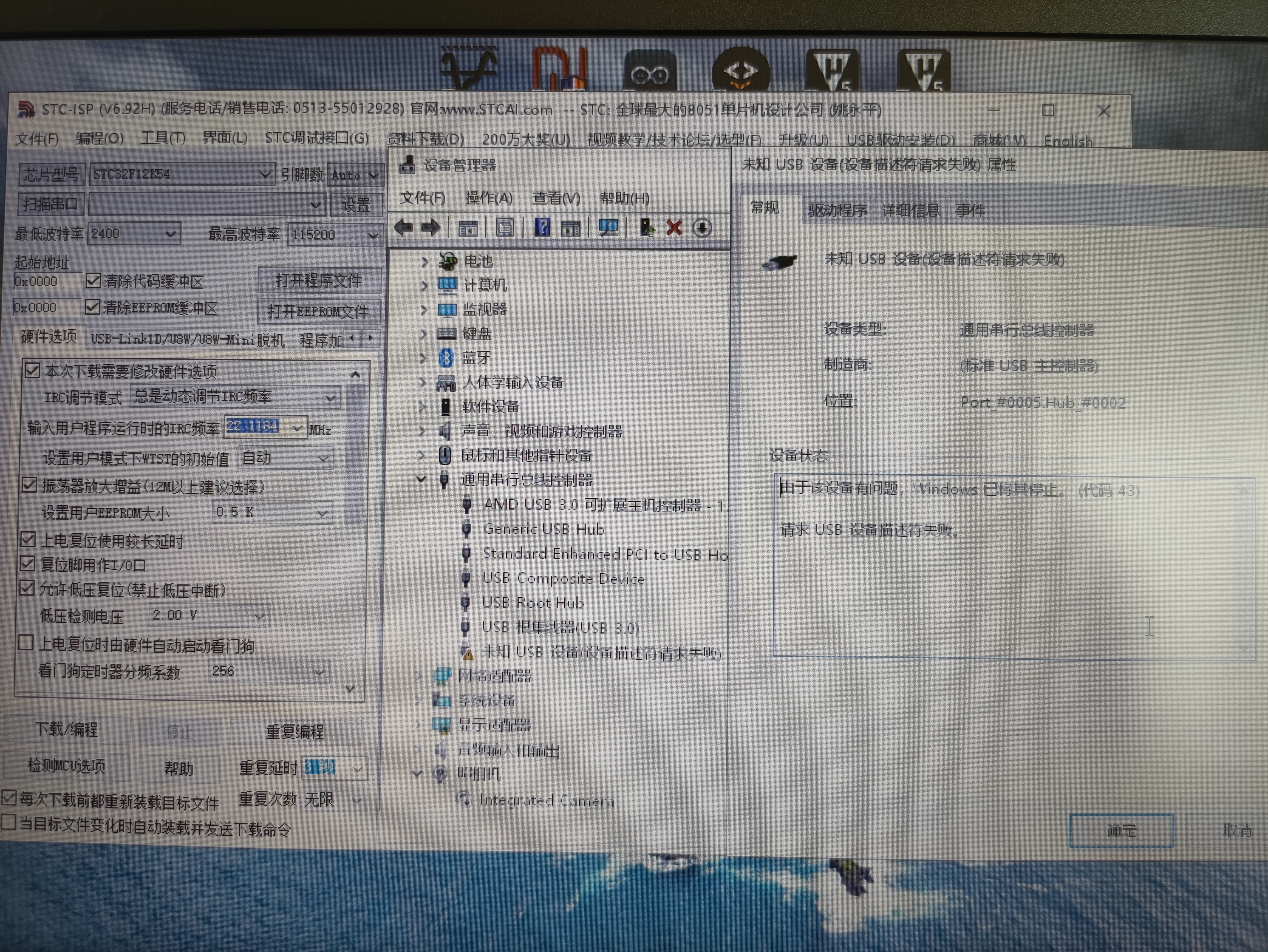Click Back arrow in Device Manager toolbar
This screenshot has height=952, width=1268.
[404, 228]
